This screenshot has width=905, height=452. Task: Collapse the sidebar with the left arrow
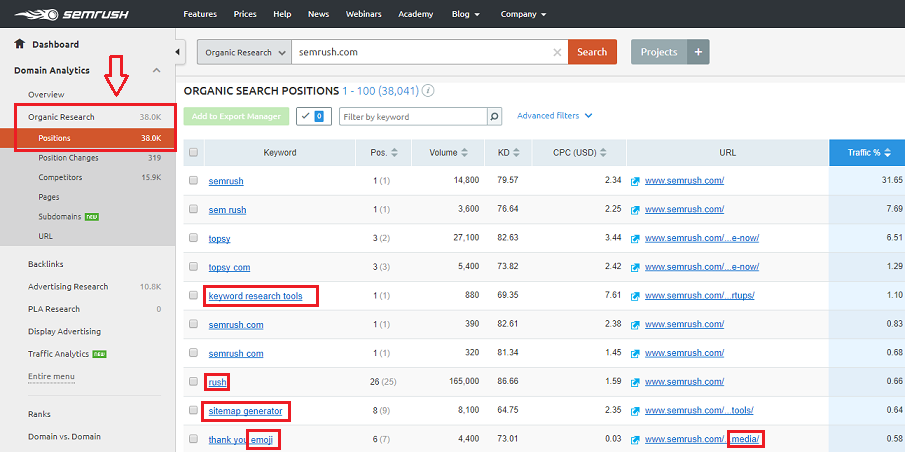click(178, 52)
